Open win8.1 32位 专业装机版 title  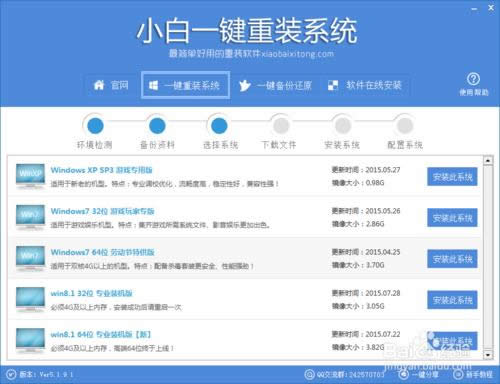(x=91, y=293)
